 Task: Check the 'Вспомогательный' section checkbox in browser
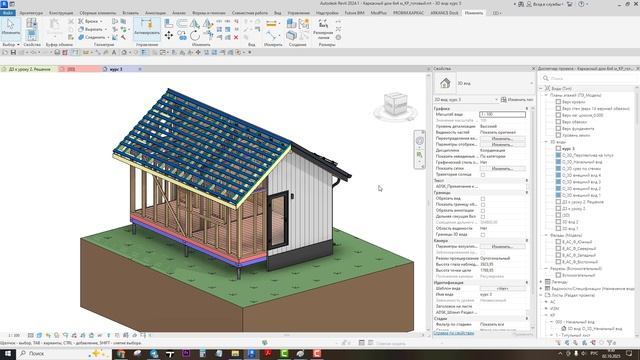click(x=558, y=275)
